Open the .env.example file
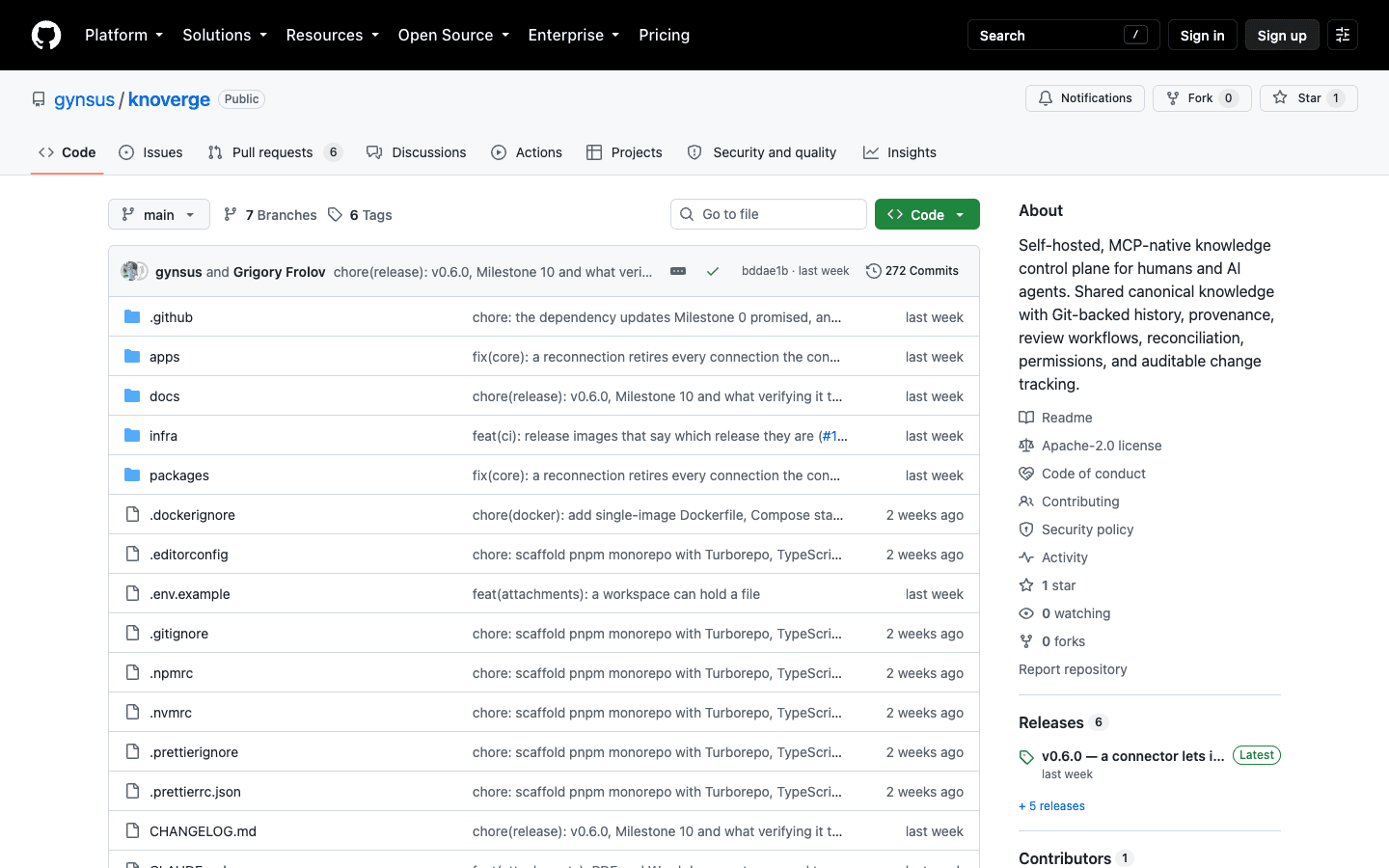 [x=190, y=594]
